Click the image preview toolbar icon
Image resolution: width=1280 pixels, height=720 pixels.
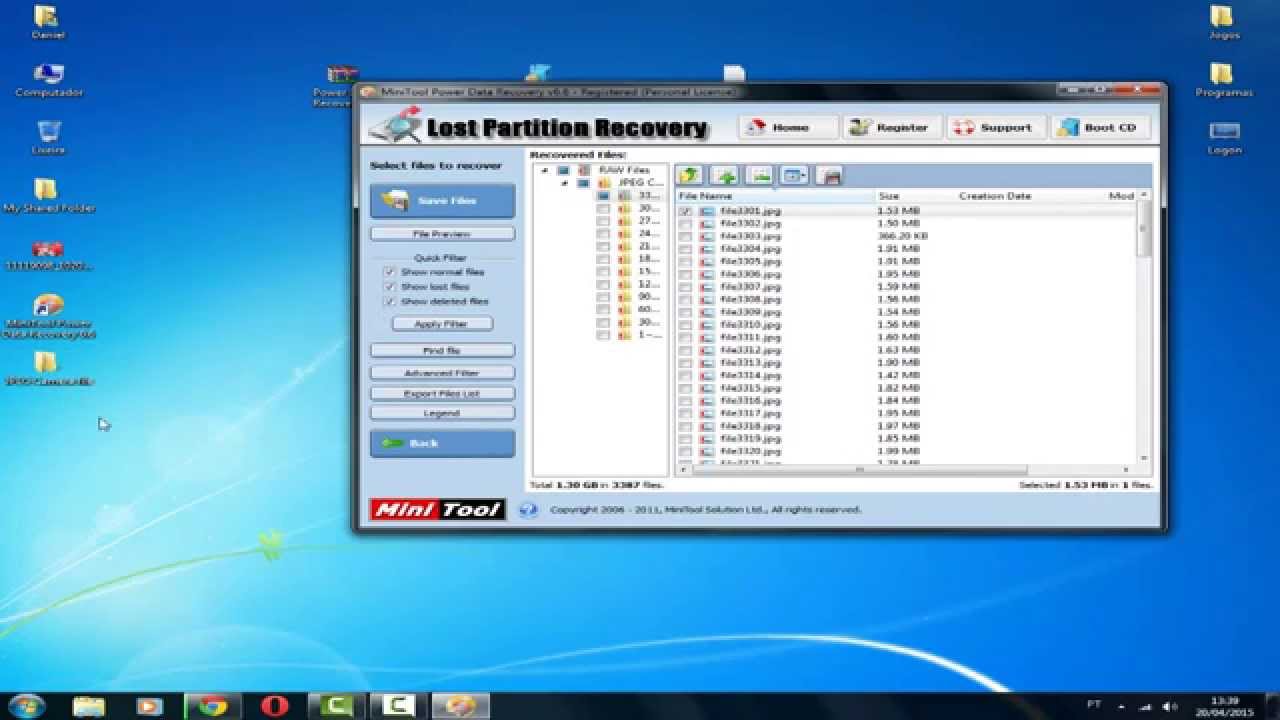point(760,176)
